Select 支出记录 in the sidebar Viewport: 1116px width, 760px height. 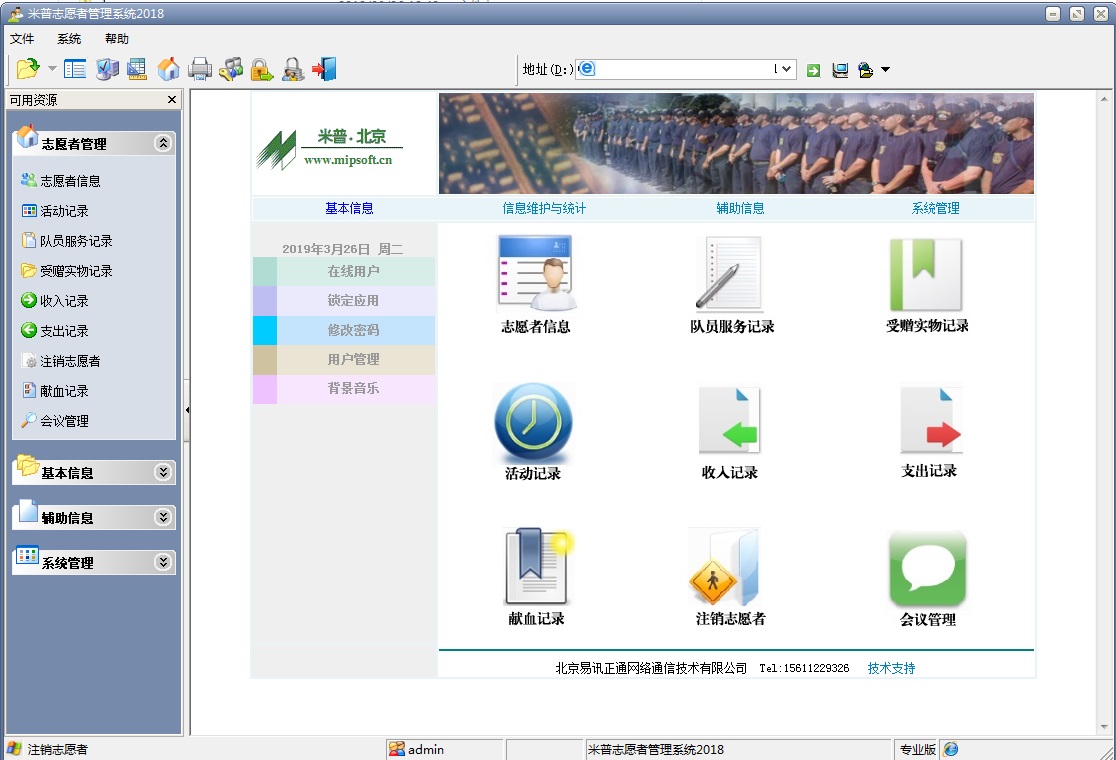tap(56, 330)
